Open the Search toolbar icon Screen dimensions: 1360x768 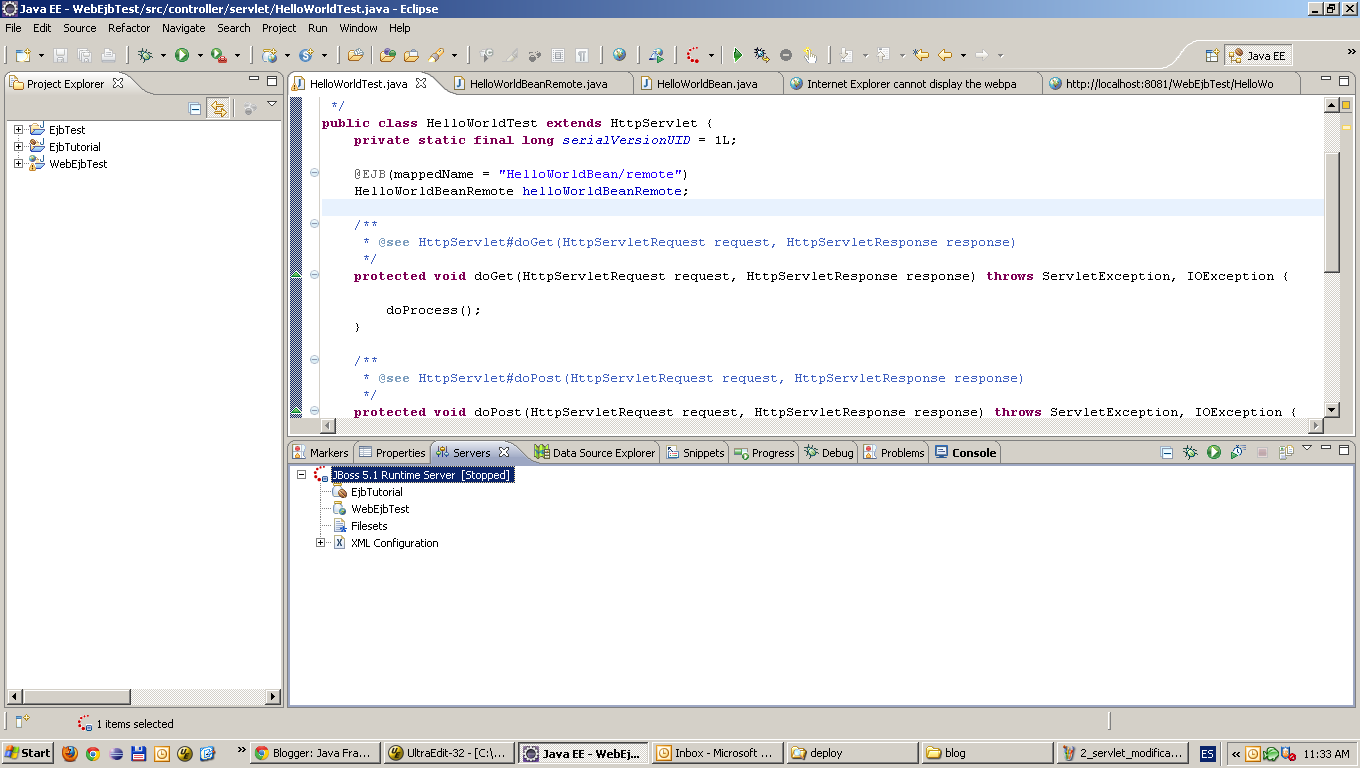pos(434,57)
